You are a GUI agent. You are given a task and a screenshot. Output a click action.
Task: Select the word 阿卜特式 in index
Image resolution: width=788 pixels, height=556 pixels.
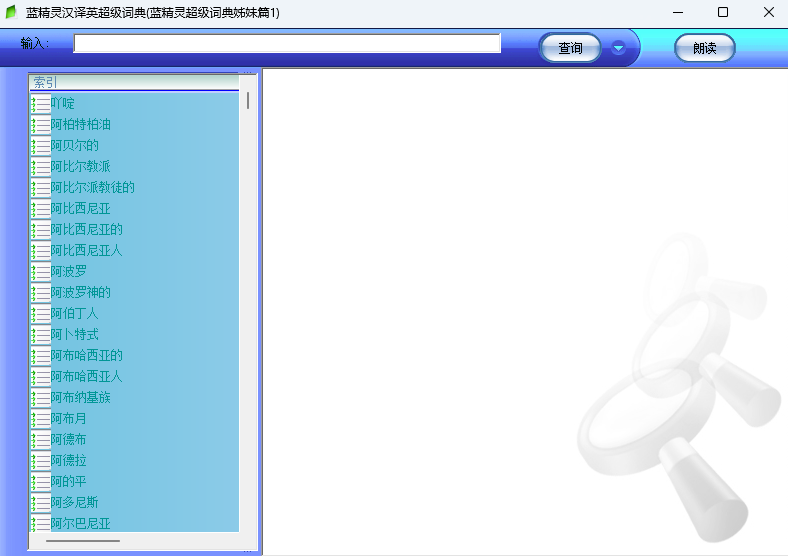(74, 335)
